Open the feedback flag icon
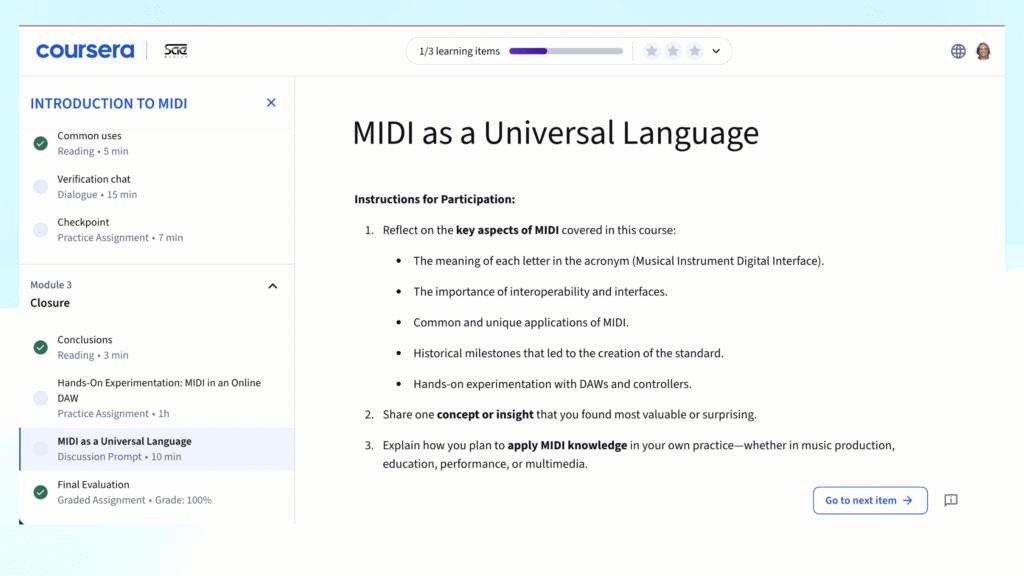 click(951, 500)
